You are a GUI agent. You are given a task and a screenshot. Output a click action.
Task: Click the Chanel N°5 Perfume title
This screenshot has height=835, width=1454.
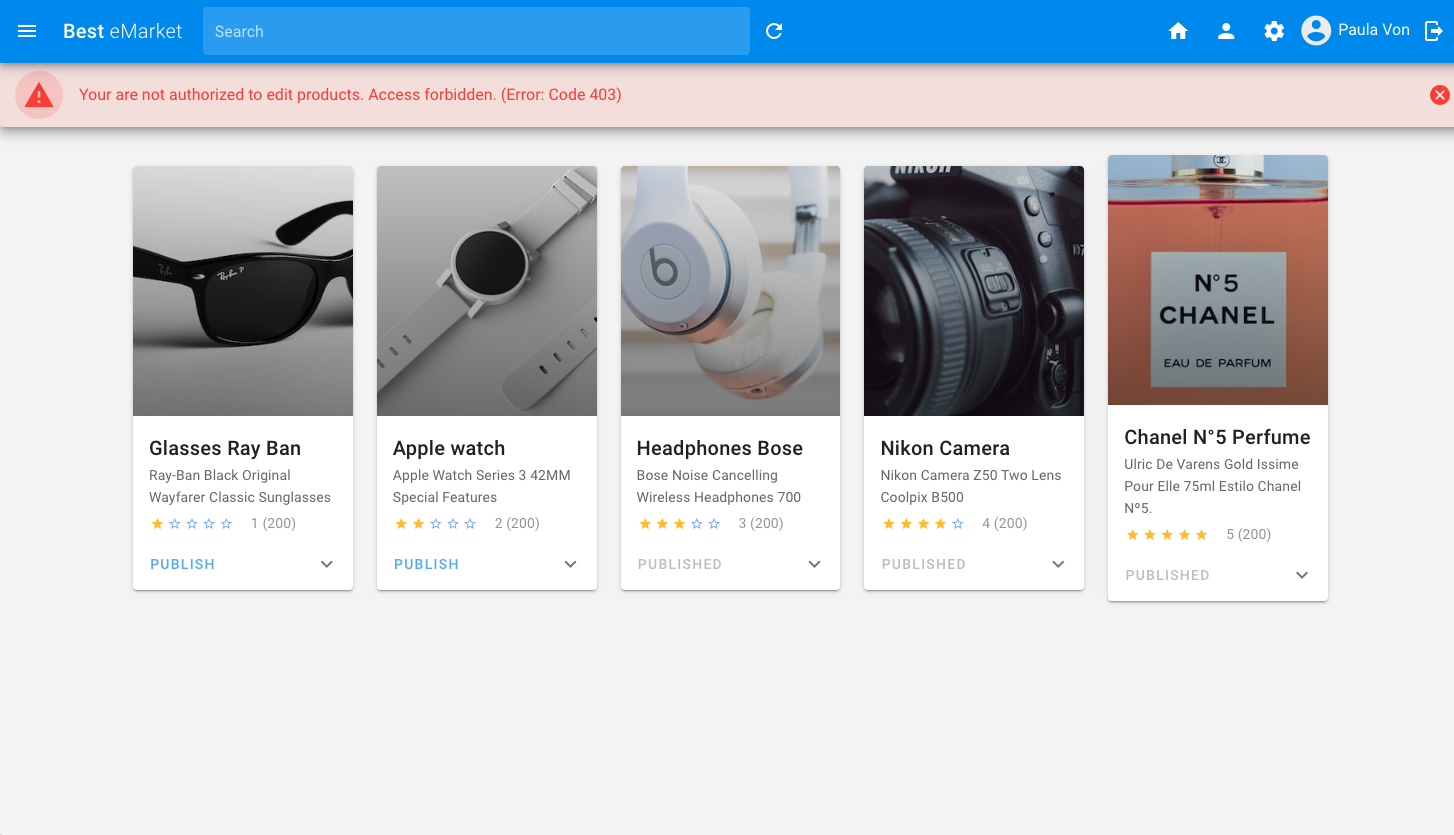click(x=1217, y=437)
